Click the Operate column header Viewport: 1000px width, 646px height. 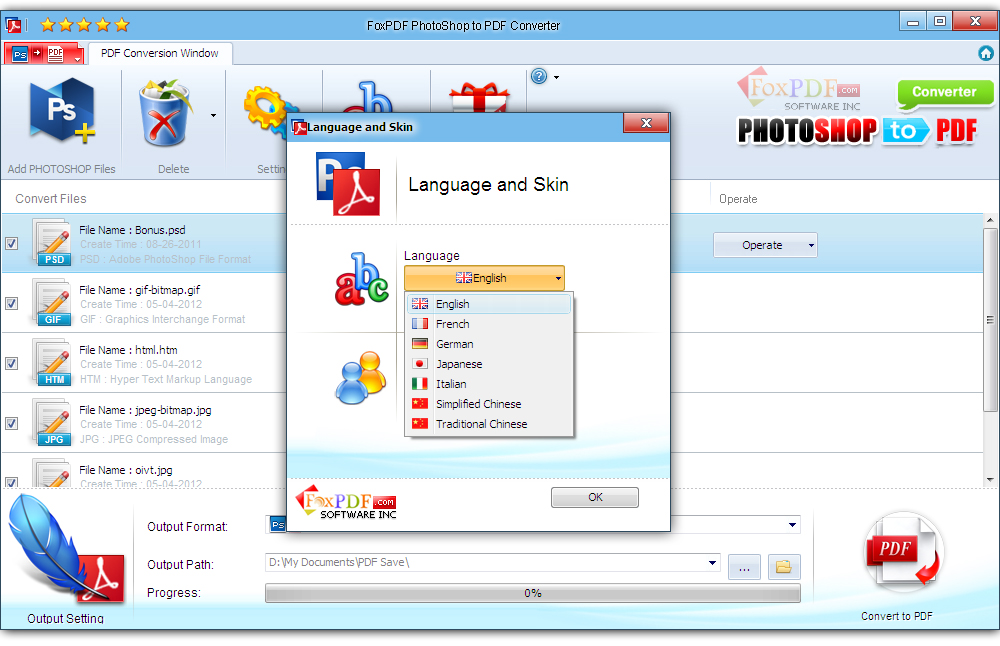pyautogui.click(x=738, y=199)
